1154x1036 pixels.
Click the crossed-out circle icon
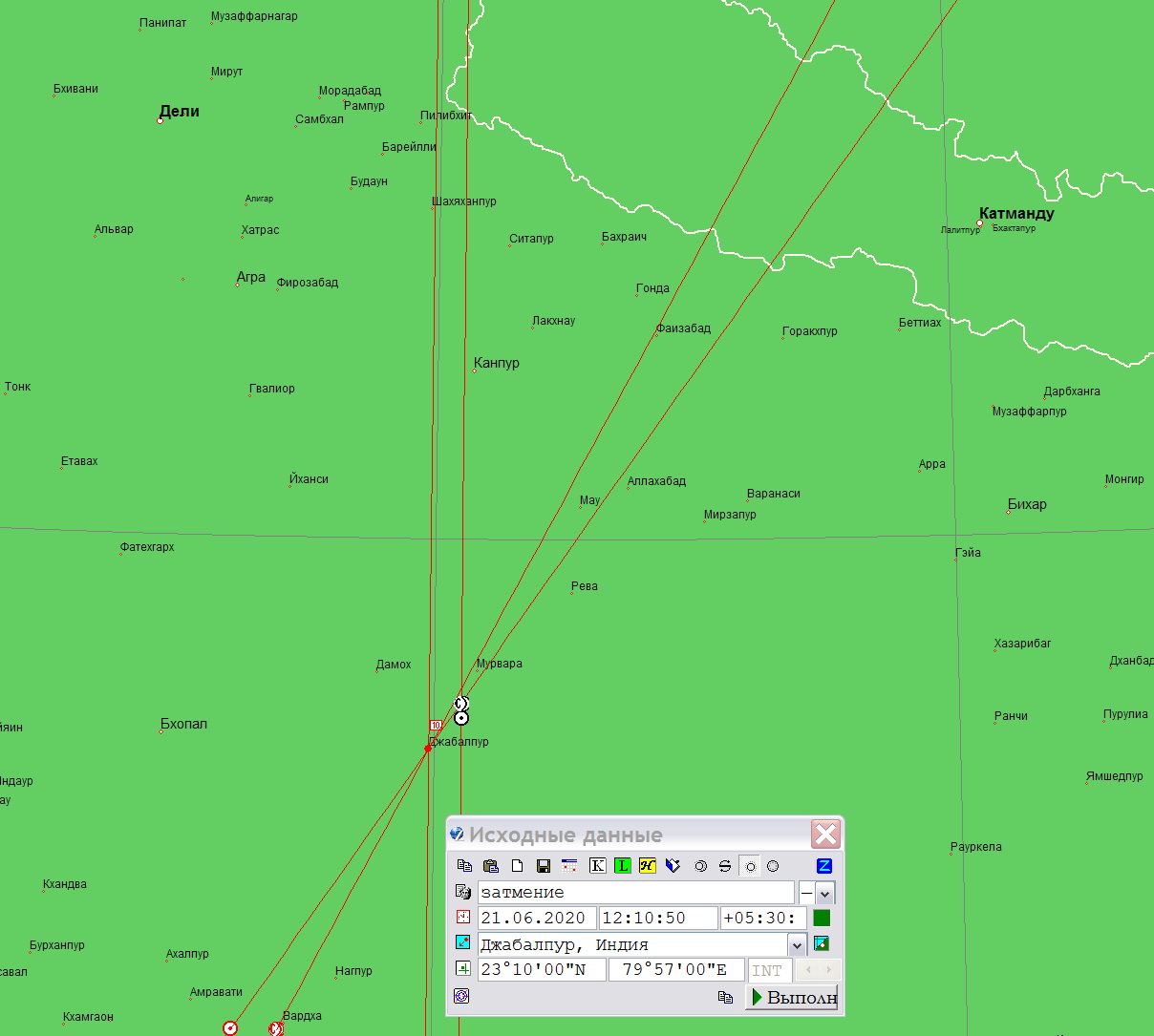coord(725,866)
